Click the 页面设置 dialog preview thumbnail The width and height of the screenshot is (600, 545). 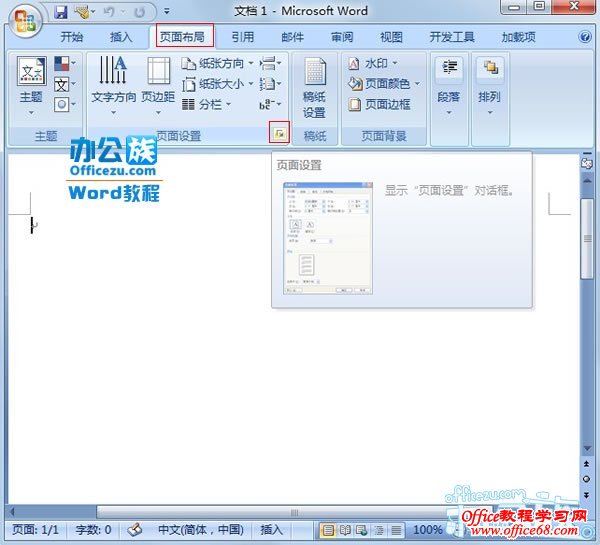point(328,238)
